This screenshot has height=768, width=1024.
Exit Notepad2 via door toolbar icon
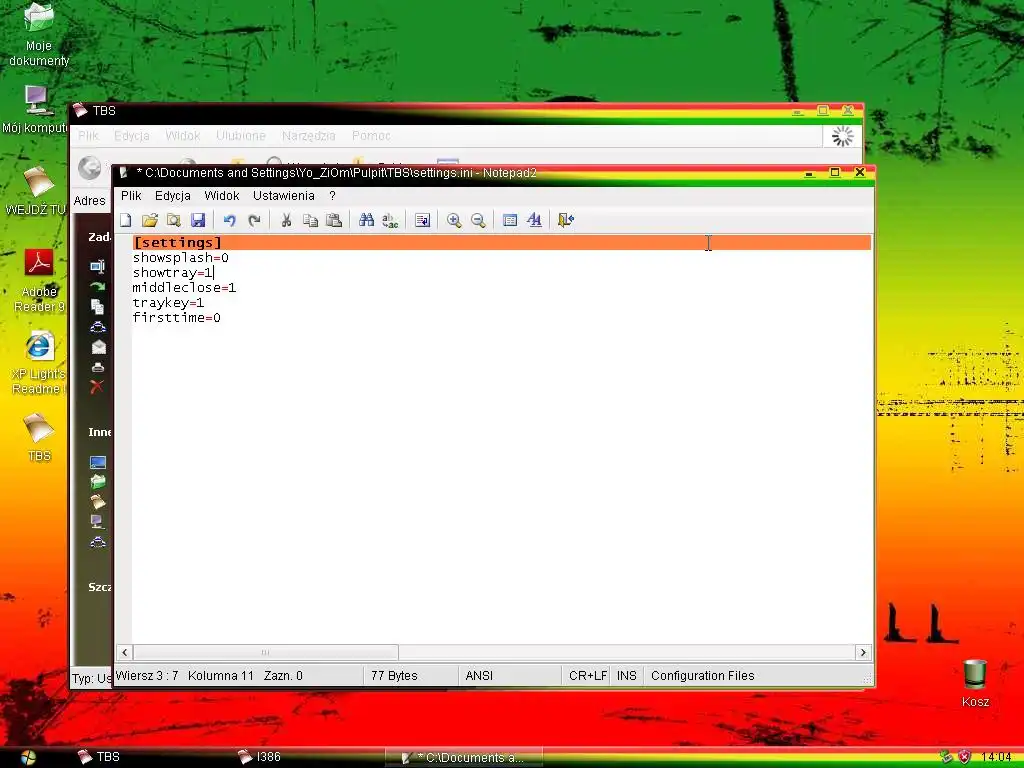566,220
